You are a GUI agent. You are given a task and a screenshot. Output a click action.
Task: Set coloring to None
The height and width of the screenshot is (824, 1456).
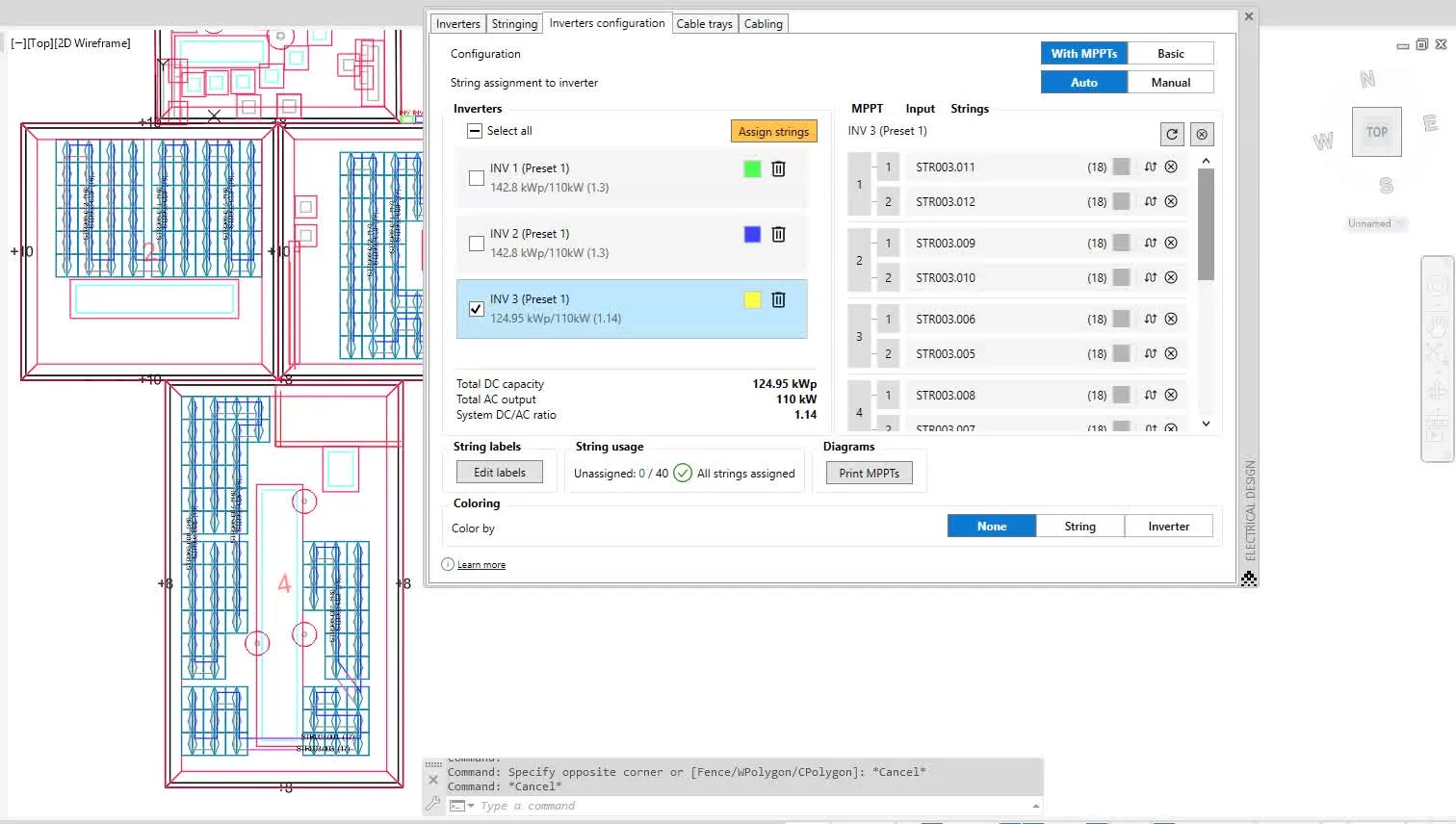[x=992, y=527]
